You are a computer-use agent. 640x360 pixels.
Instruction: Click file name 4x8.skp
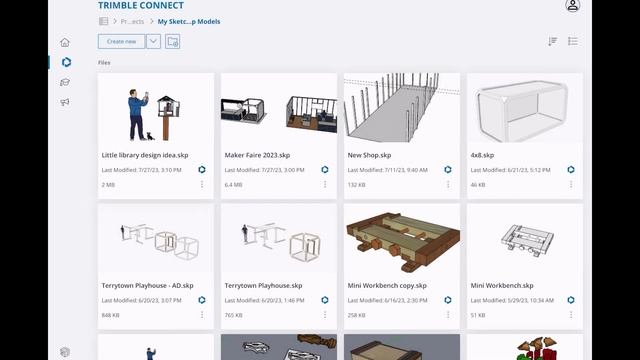tap(482, 155)
